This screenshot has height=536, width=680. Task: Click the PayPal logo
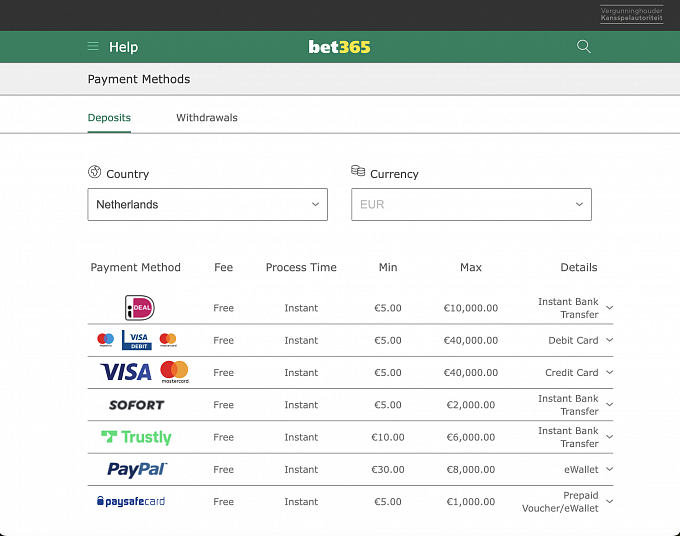137,469
